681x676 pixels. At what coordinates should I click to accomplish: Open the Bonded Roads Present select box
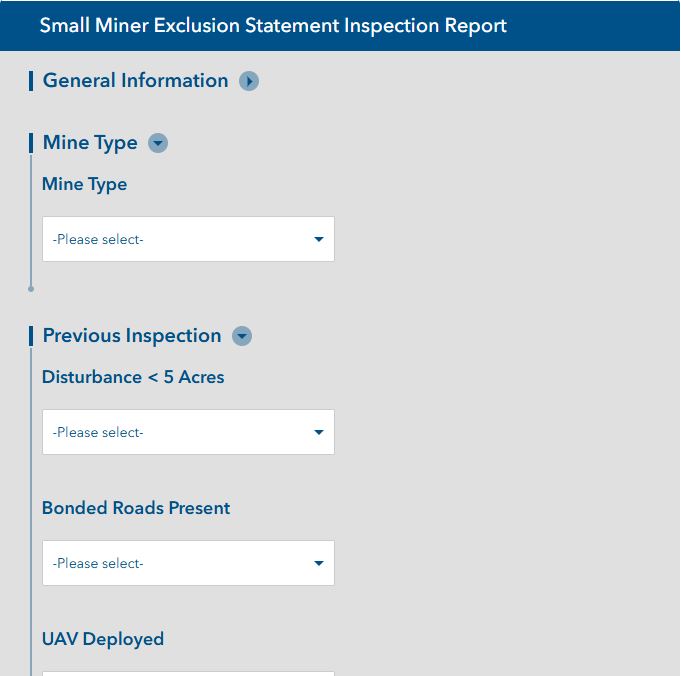[188, 563]
